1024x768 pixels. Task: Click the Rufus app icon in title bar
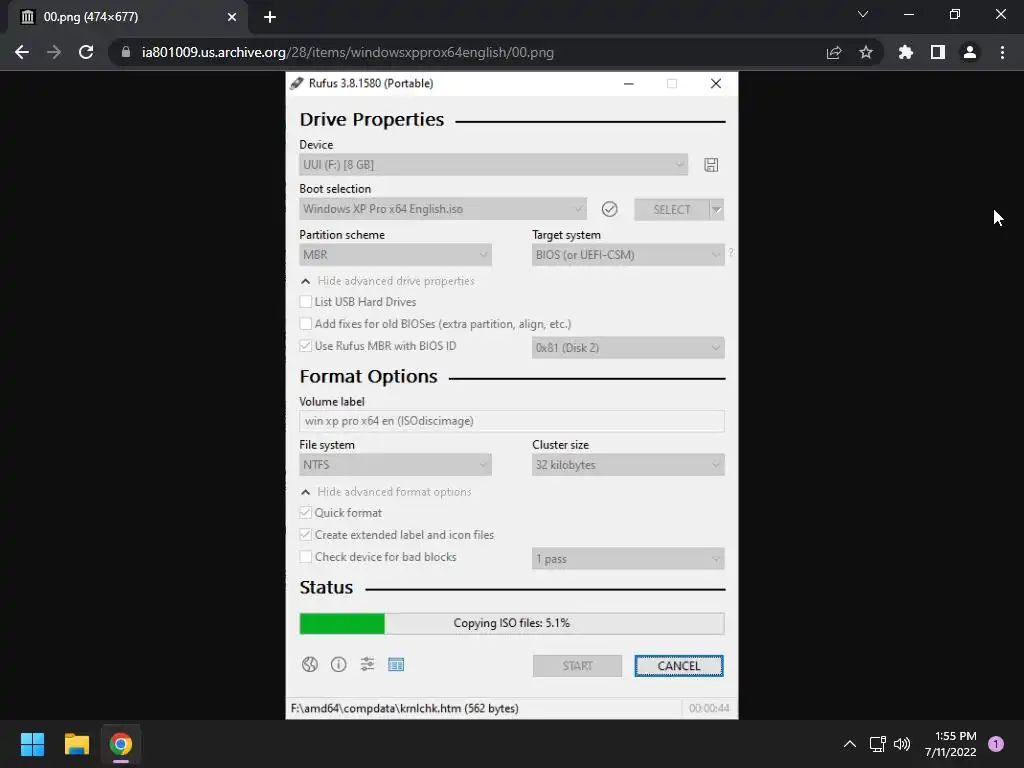tap(297, 83)
